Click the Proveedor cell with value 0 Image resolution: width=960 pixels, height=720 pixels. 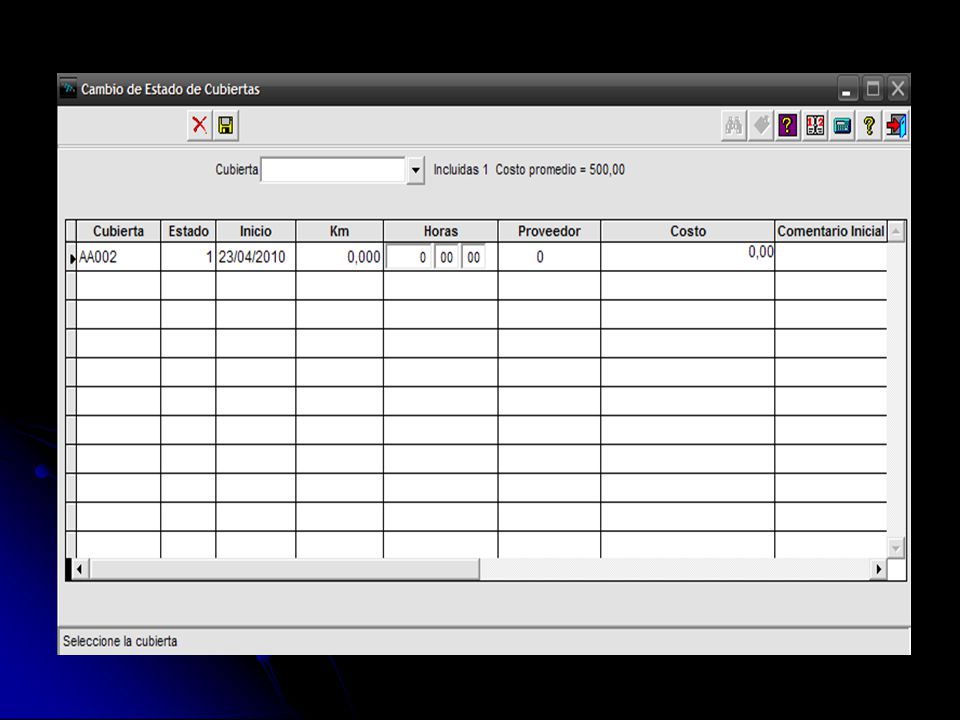pos(549,257)
